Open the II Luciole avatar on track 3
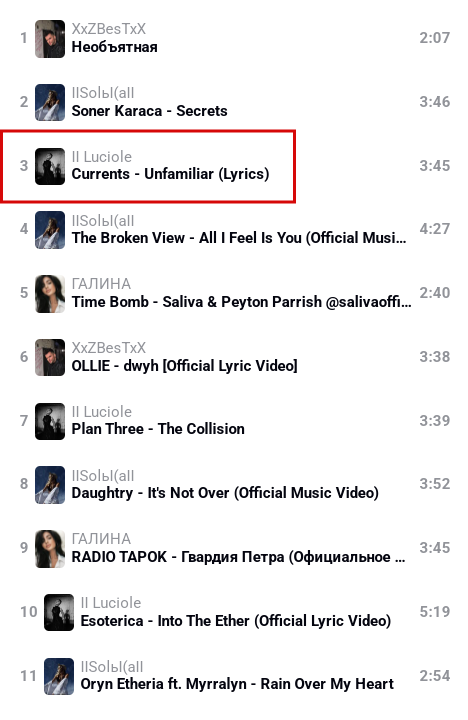Viewport: 468px width, 720px height. point(50,166)
